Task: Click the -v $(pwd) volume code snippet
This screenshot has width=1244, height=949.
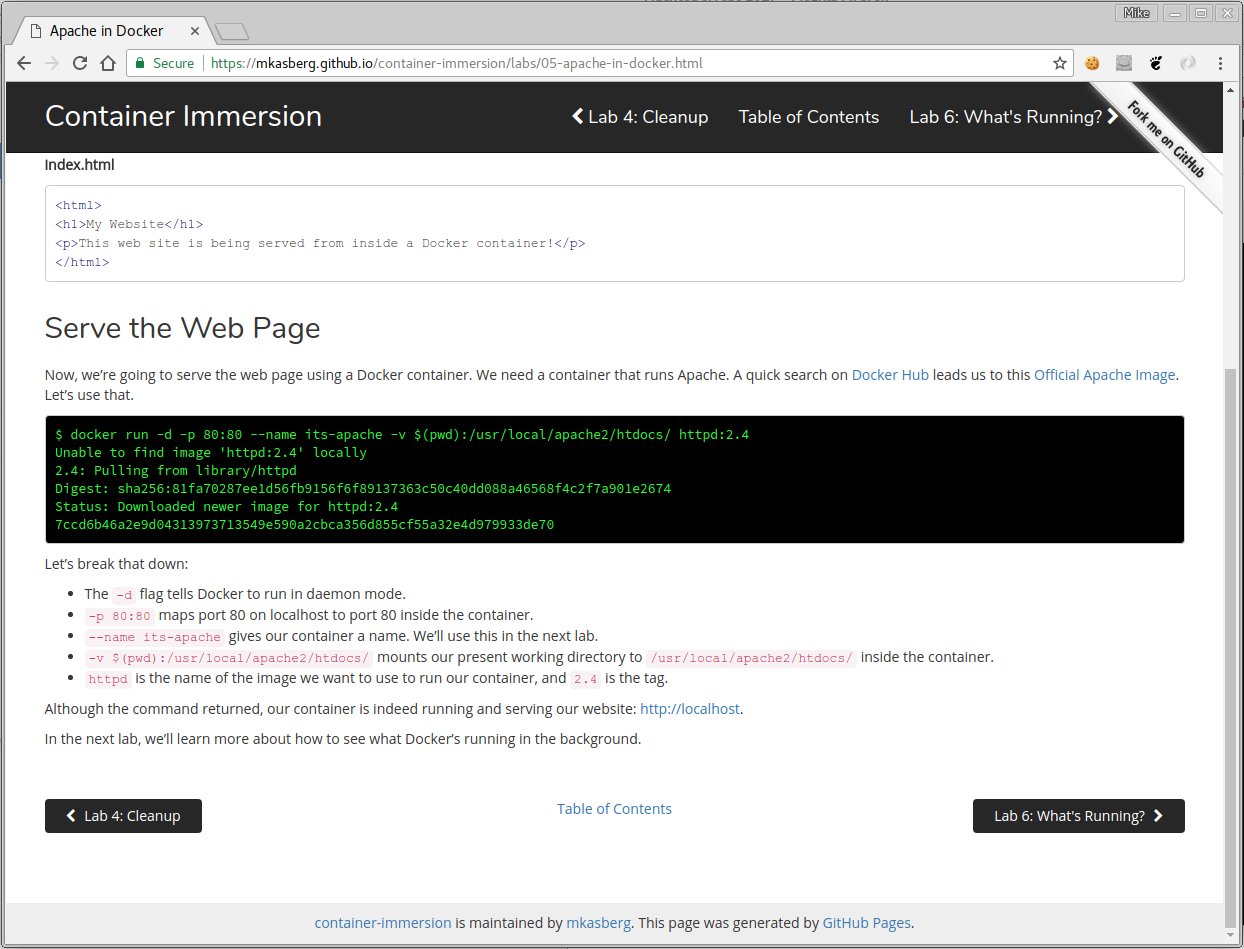Action: [x=229, y=658]
